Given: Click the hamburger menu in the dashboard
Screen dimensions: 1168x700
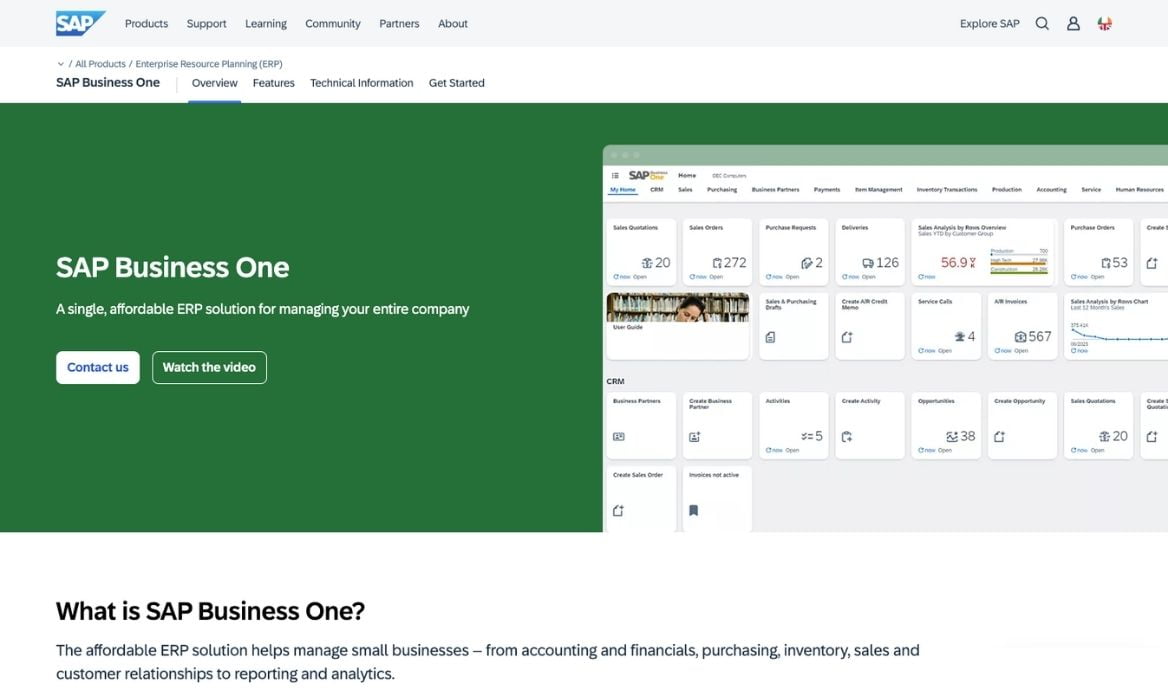Looking at the screenshot, I should pos(615,175).
